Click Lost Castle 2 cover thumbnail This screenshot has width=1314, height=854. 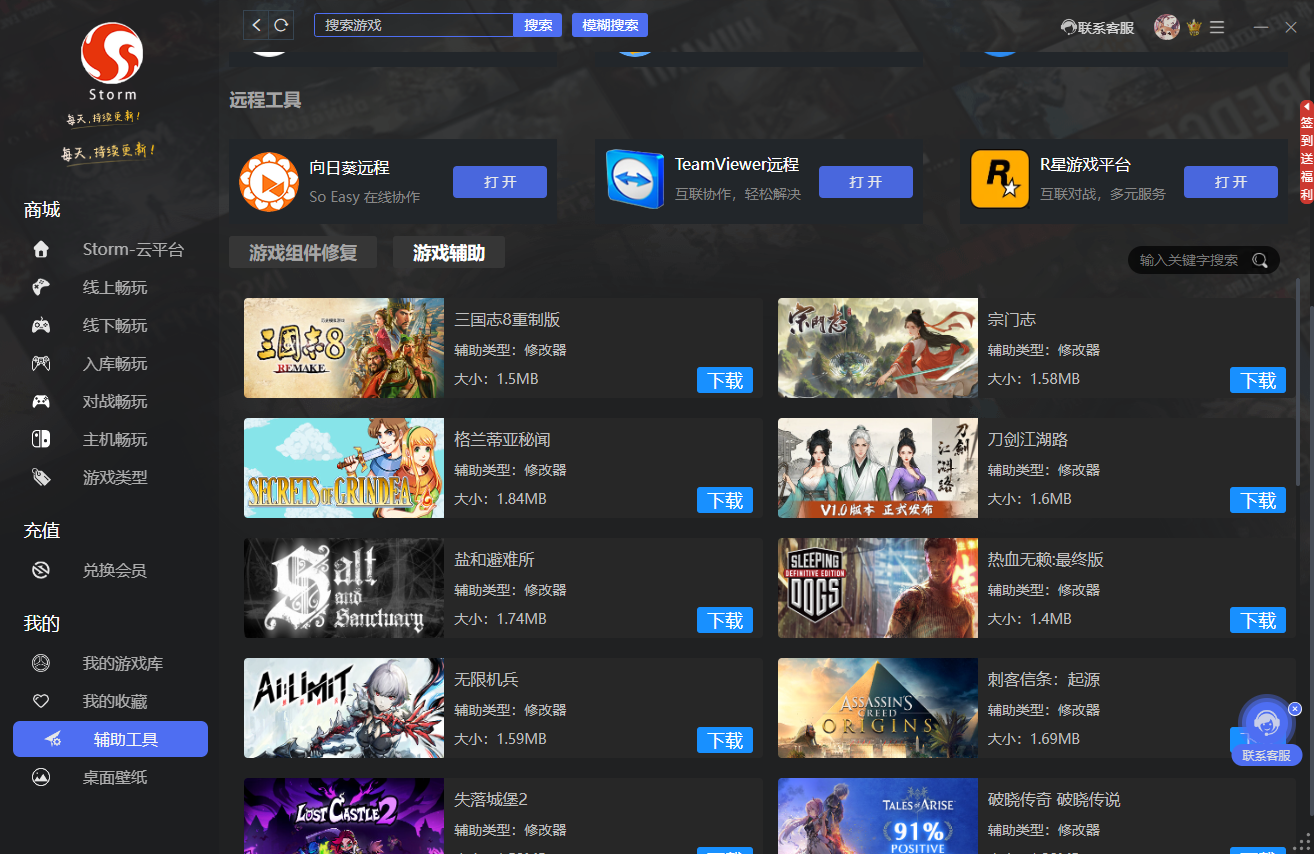click(x=344, y=816)
